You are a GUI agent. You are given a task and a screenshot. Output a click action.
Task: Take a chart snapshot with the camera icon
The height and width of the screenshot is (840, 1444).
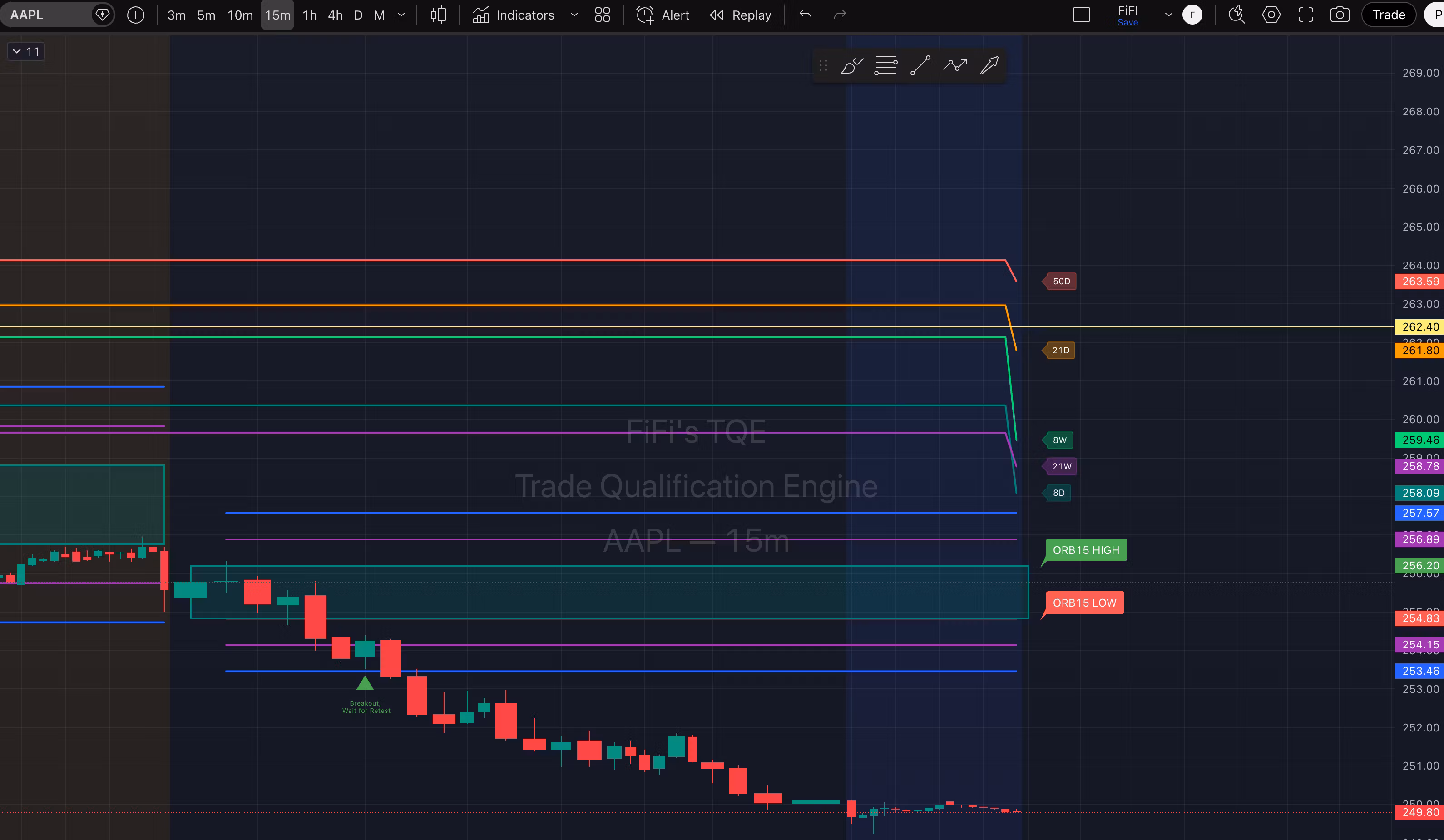[1340, 15]
